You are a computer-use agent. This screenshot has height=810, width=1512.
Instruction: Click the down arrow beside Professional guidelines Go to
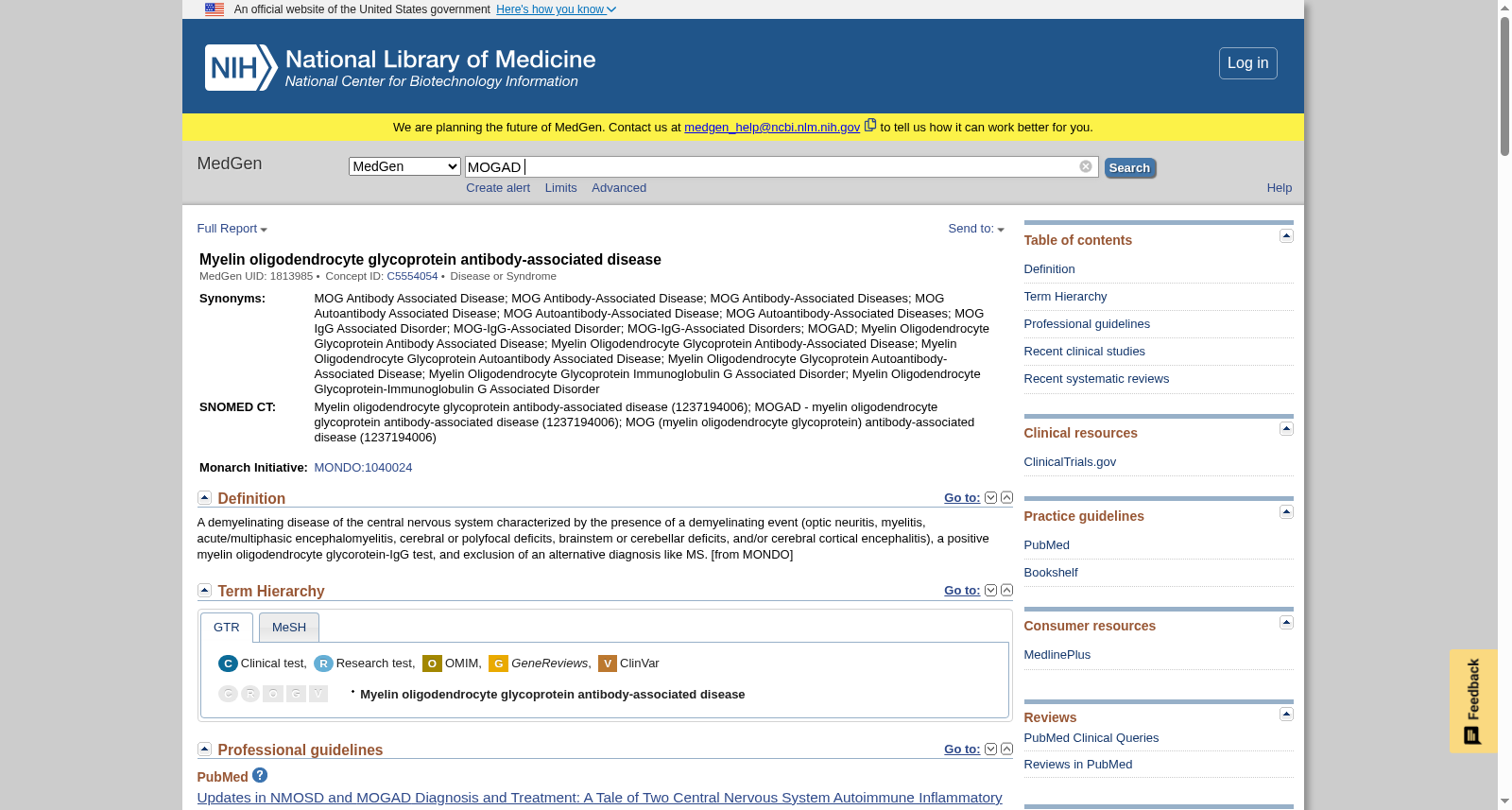(990, 750)
